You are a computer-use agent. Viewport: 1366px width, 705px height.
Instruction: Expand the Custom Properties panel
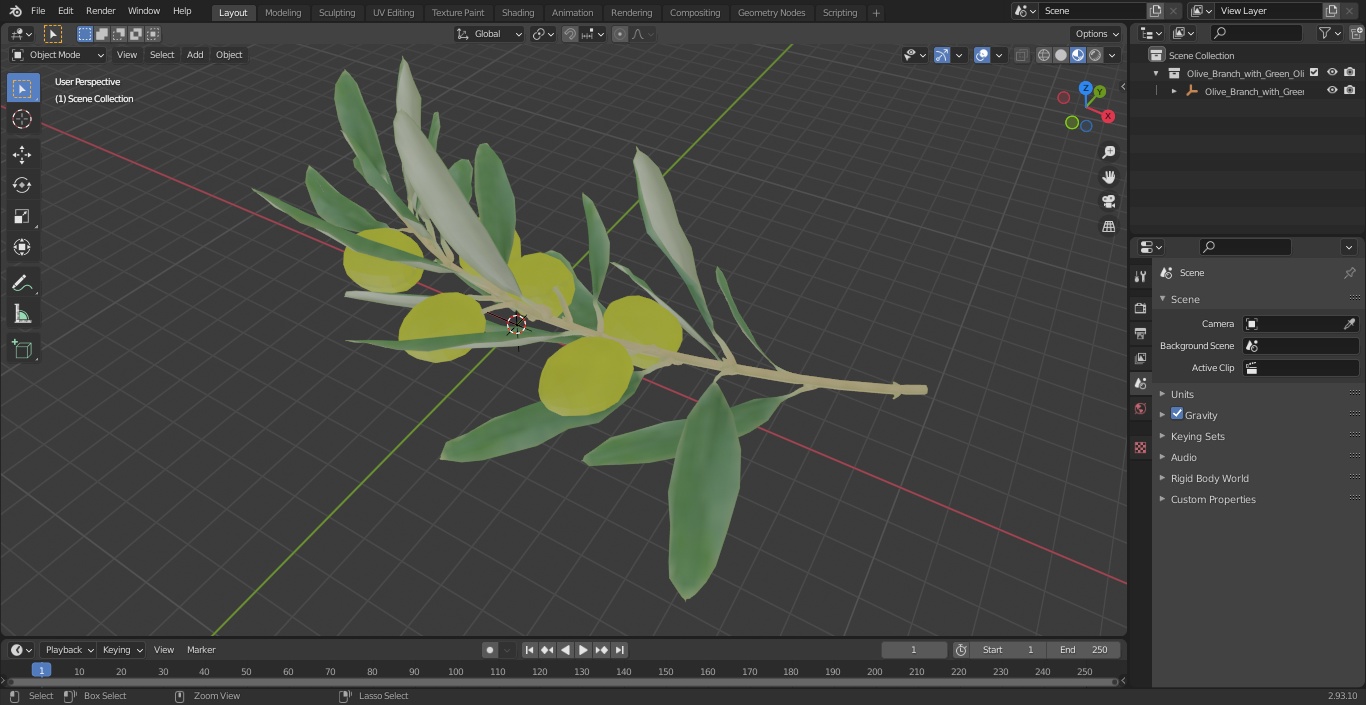(x=1213, y=499)
